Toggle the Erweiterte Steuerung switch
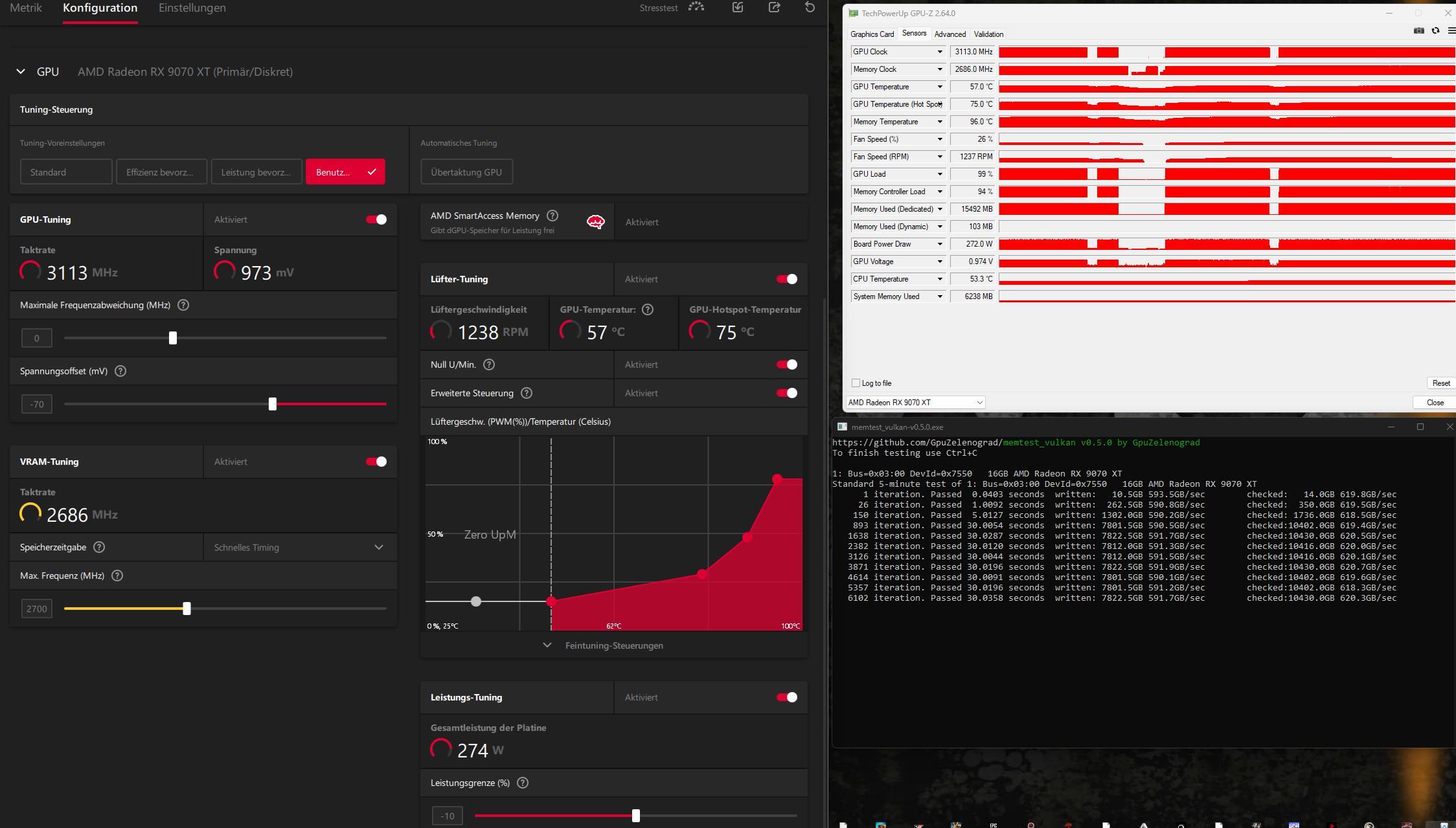Image resolution: width=1456 pixels, height=828 pixels. [x=787, y=393]
